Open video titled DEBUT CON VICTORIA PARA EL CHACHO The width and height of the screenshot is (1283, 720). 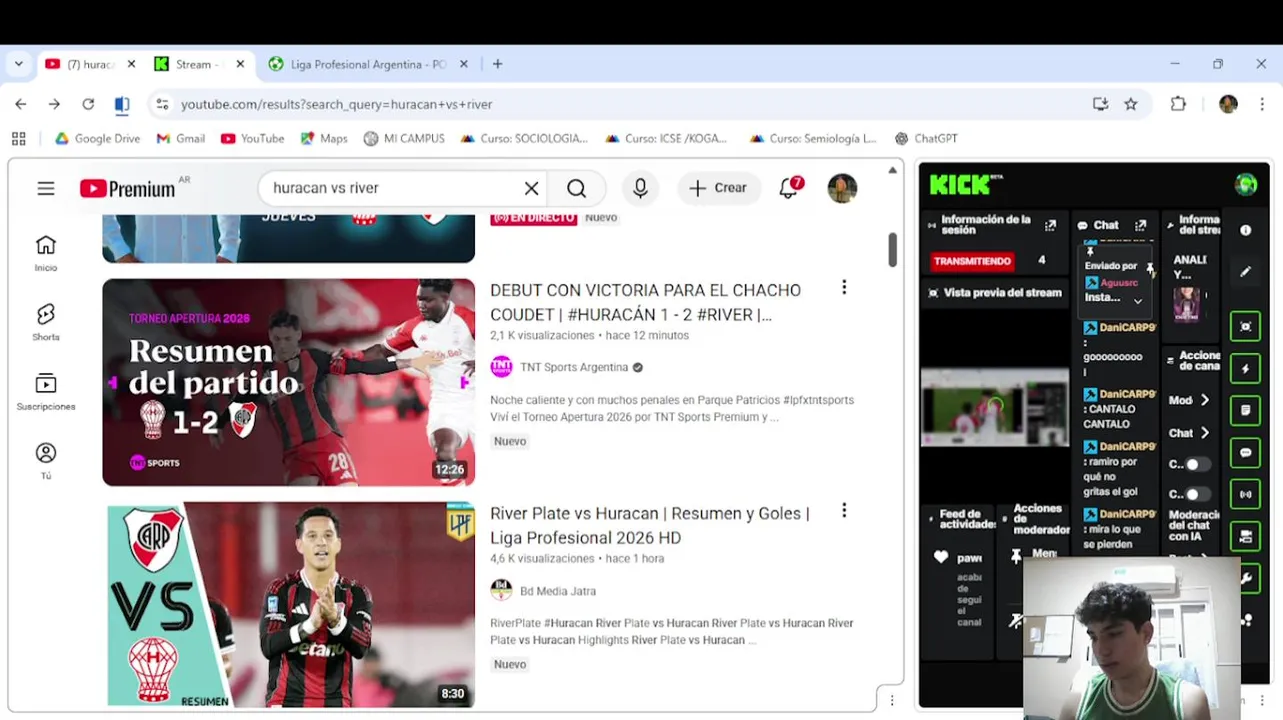coord(646,302)
